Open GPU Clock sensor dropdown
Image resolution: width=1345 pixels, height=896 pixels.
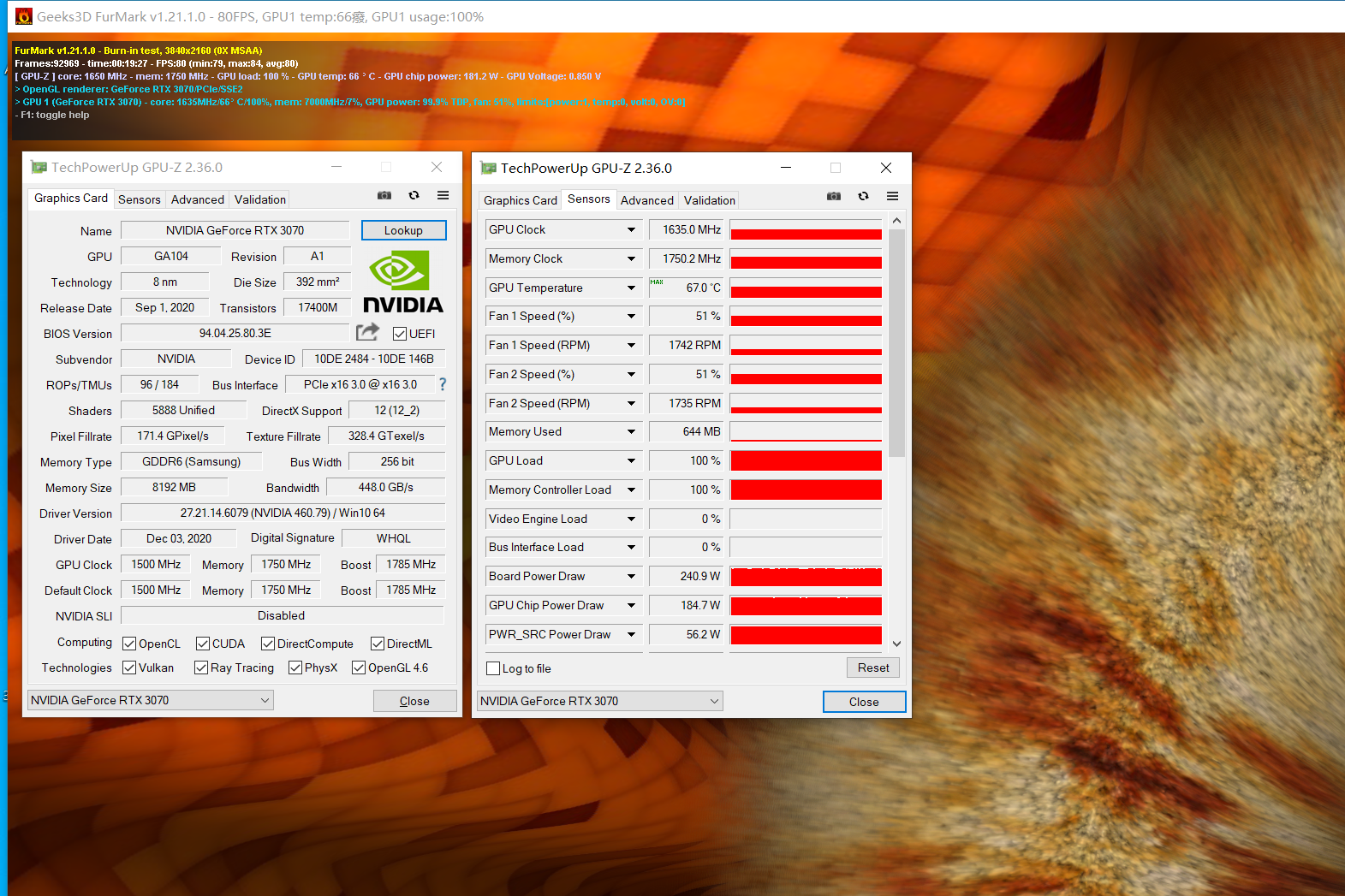(x=631, y=229)
